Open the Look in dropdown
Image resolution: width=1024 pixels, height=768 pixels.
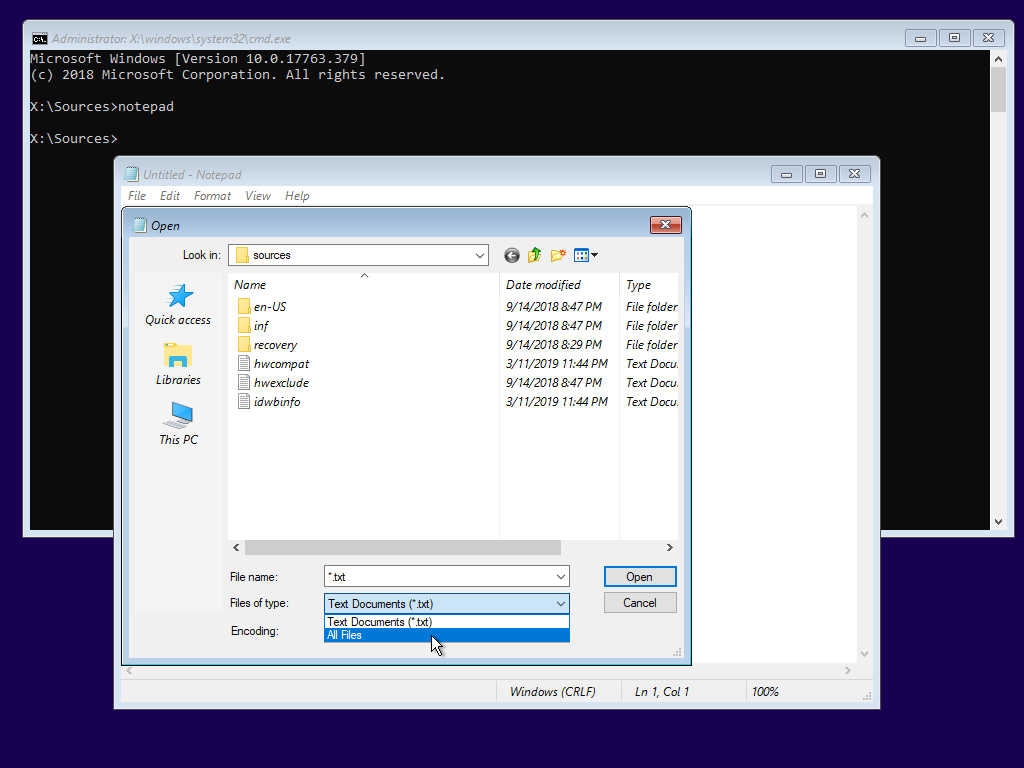pos(479,255)
